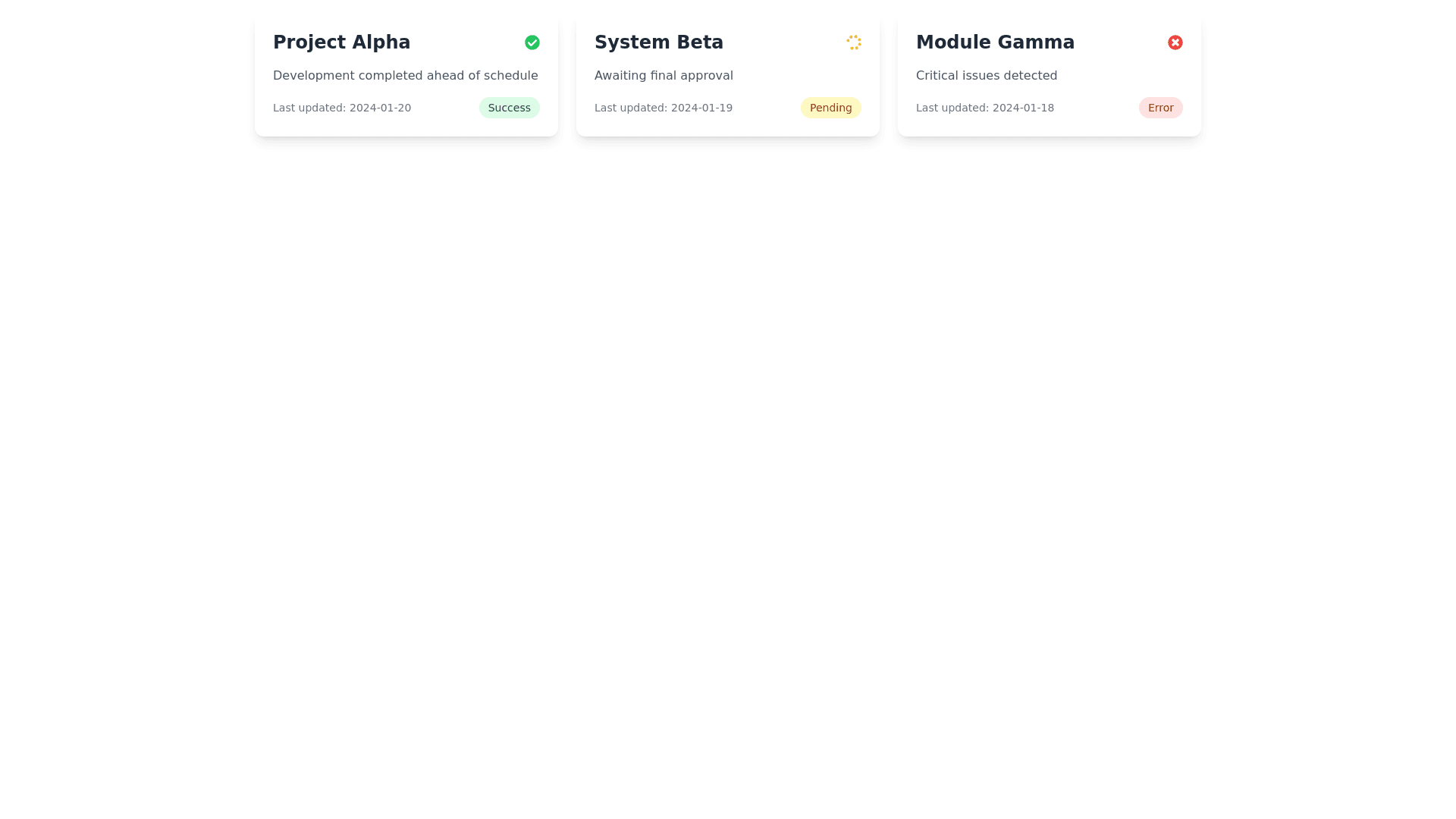Click the Module Gamma heading

pyautogui.click(x=995, y=42)
